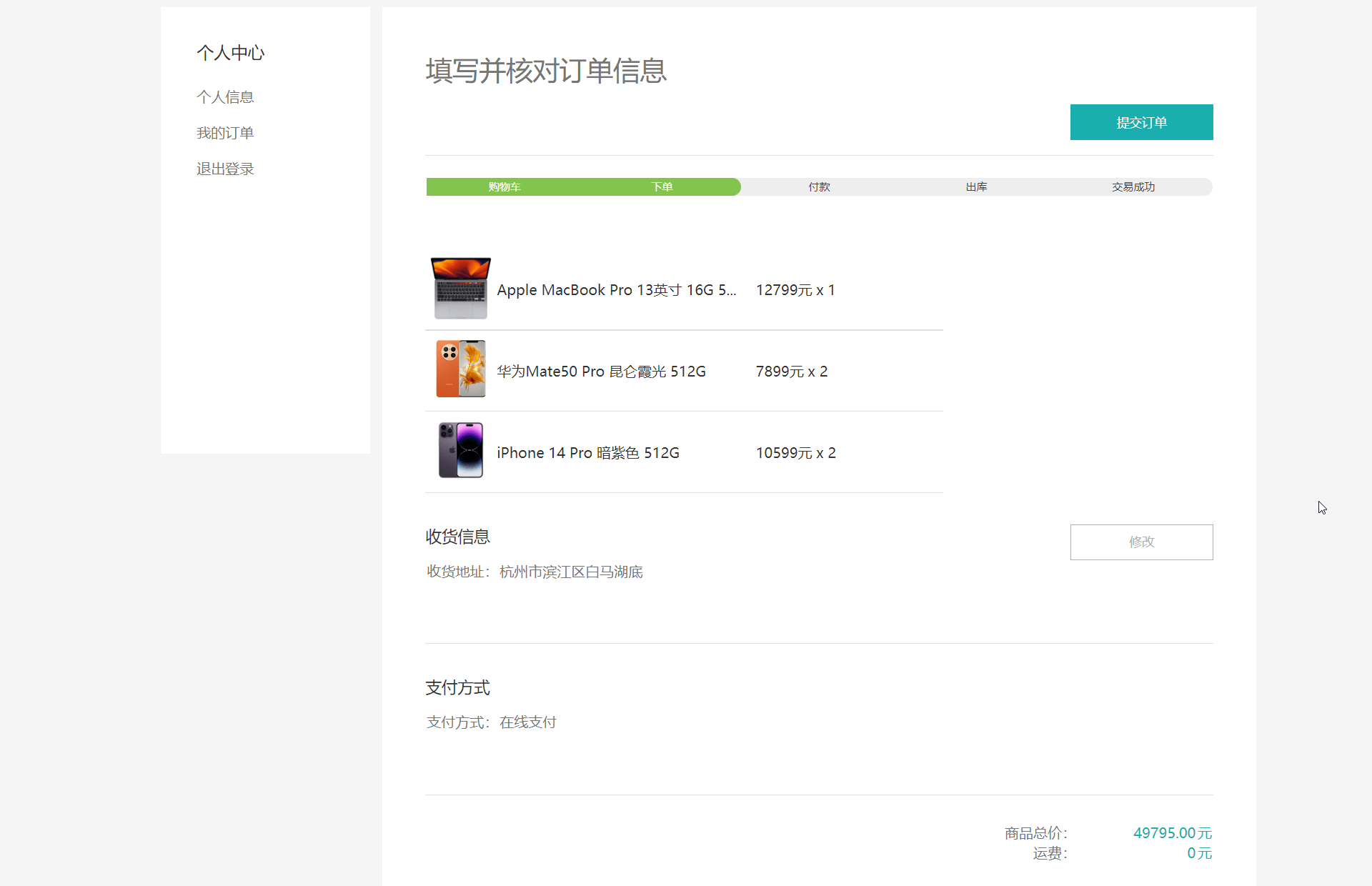Click the 付款 progress step
This screenshot has height=886, width=1372.
coord(819,187)
